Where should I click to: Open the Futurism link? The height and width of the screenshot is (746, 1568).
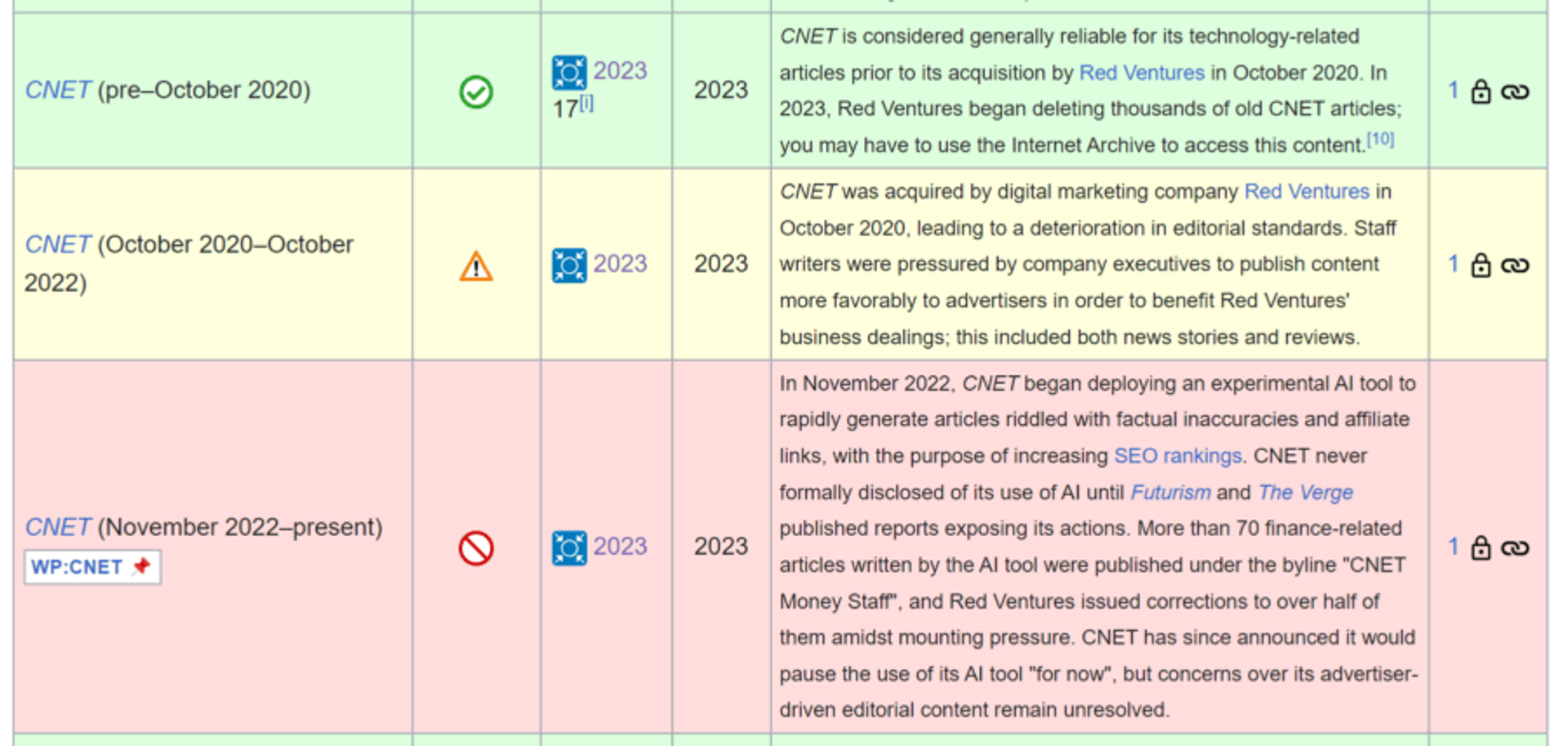coord(1170,493)
